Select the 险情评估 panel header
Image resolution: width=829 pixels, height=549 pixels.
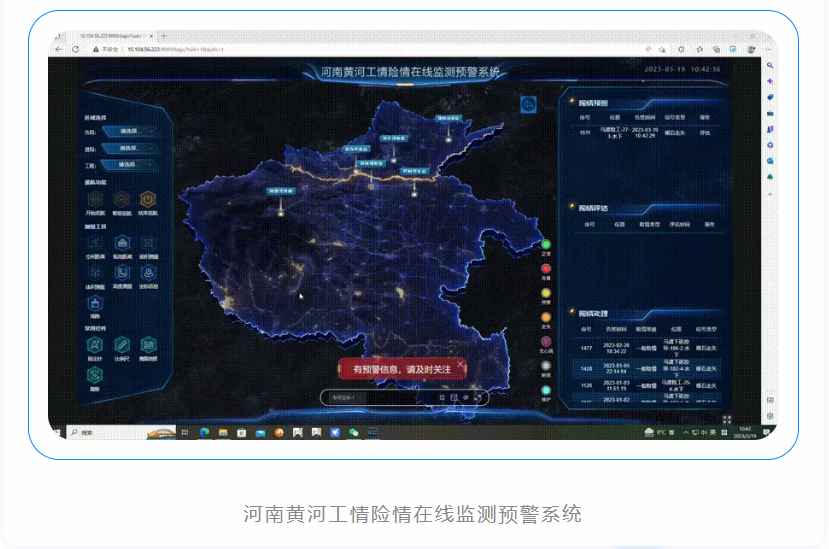[x=593, y=208]
